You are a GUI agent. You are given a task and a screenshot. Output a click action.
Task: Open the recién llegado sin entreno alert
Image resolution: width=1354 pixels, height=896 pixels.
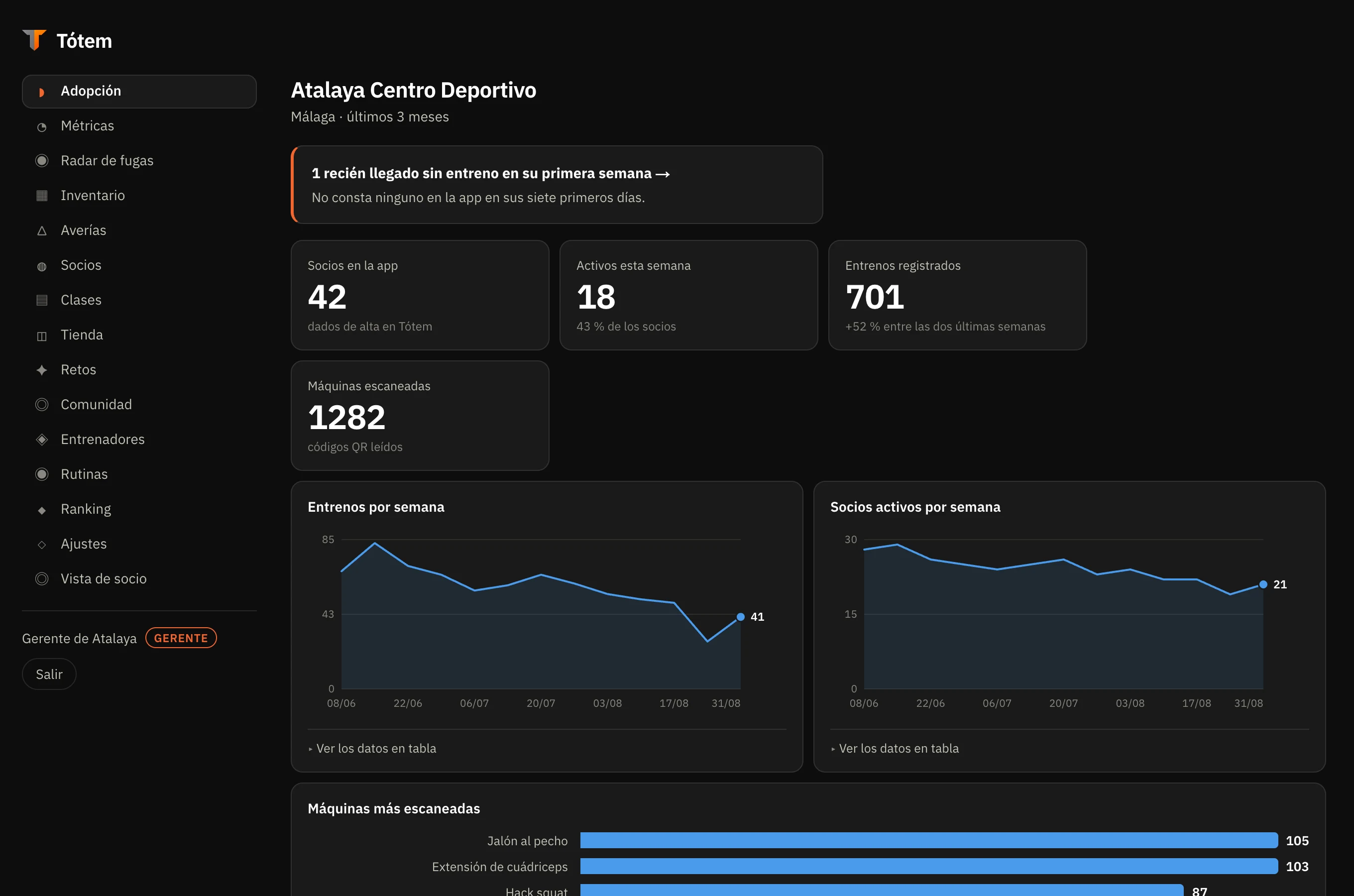point(557,185)
